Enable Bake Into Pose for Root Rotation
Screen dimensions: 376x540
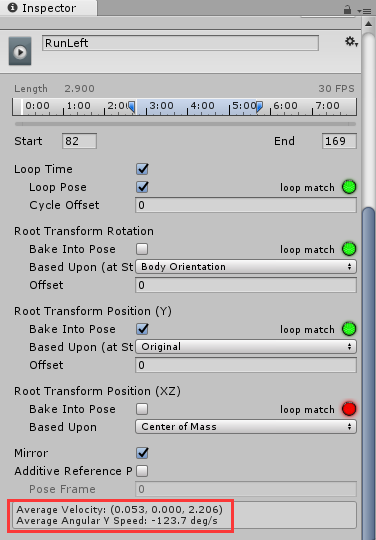[142, 249]
